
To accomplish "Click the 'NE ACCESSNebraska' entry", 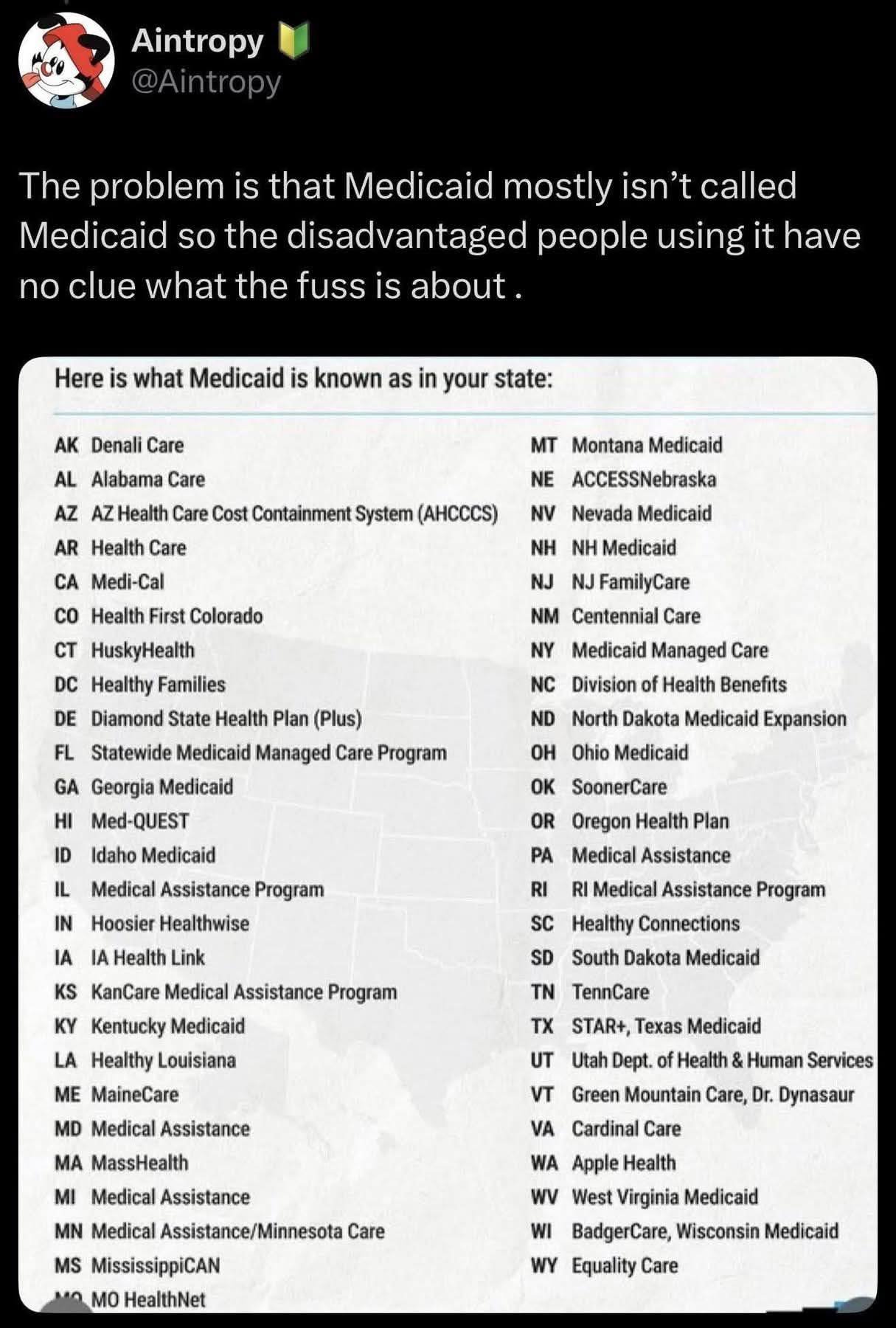I will coord(623,480).
